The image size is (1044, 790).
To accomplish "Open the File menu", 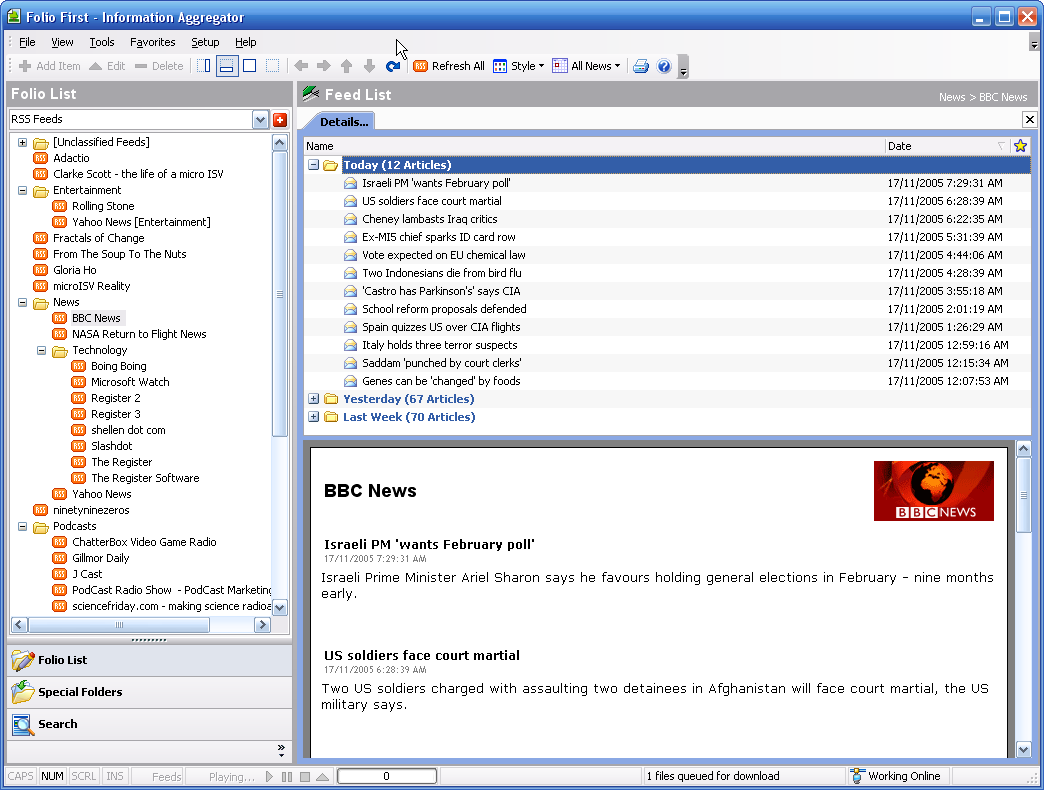I will 27,42.
